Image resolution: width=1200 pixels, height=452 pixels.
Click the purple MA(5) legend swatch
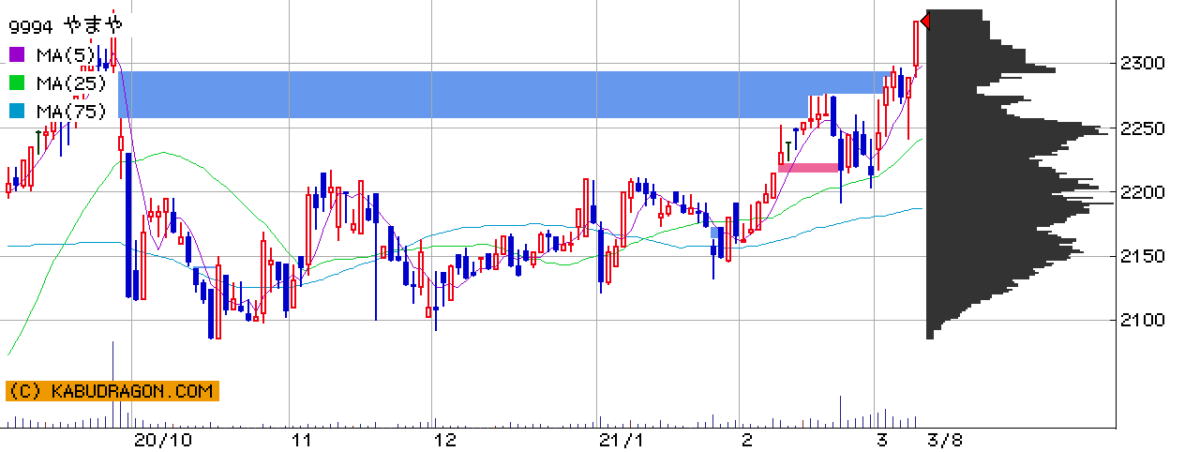click(x=16, y=54)
